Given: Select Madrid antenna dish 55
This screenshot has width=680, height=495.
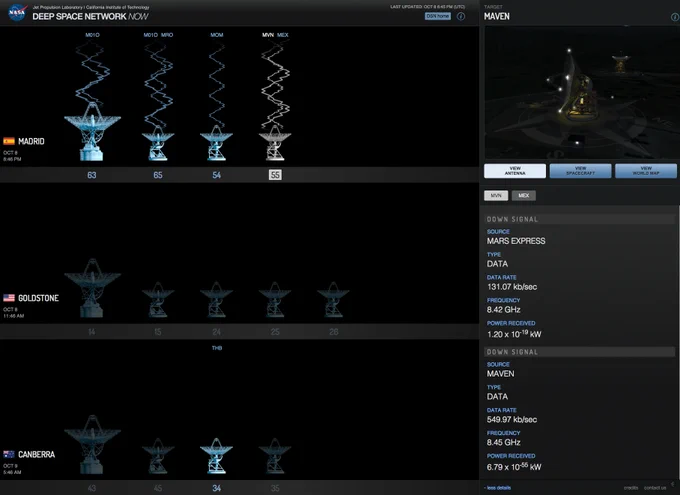Looking at the screenshot, I should (275, 143).
